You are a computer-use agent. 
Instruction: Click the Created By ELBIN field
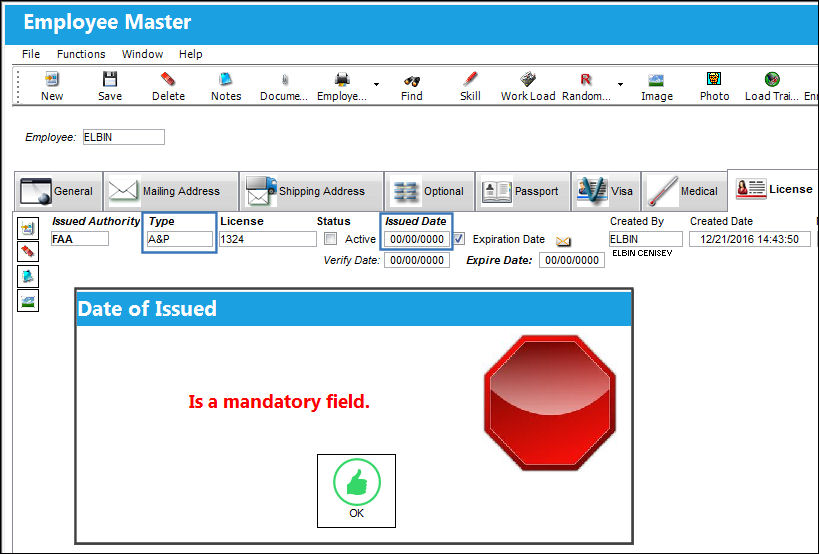click(646, 239)
